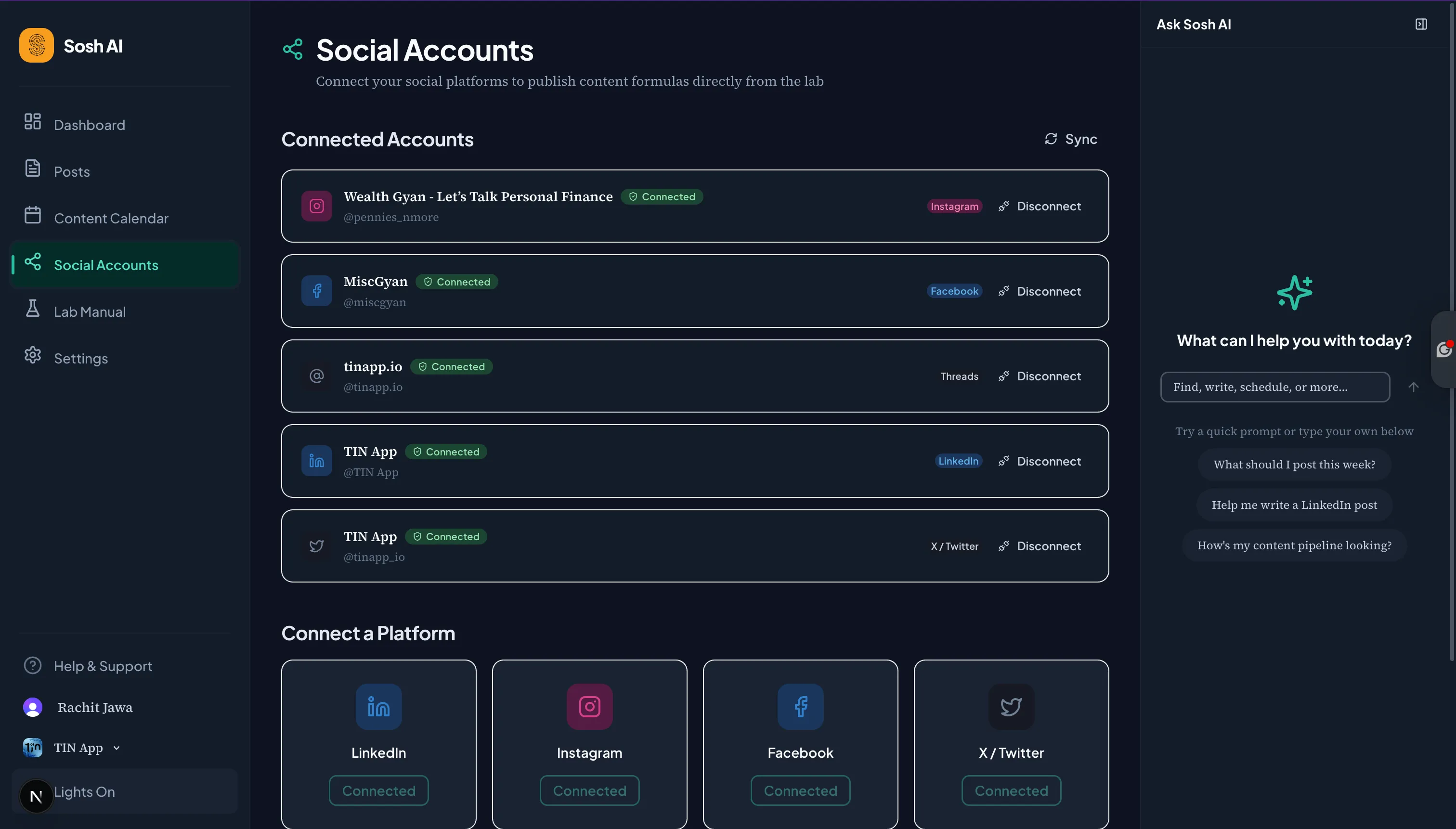This screenshot has width=1456, height=829.
Task: Click the Instagram tag on Wealth Gyan row
Action: (x=954, y=206)
